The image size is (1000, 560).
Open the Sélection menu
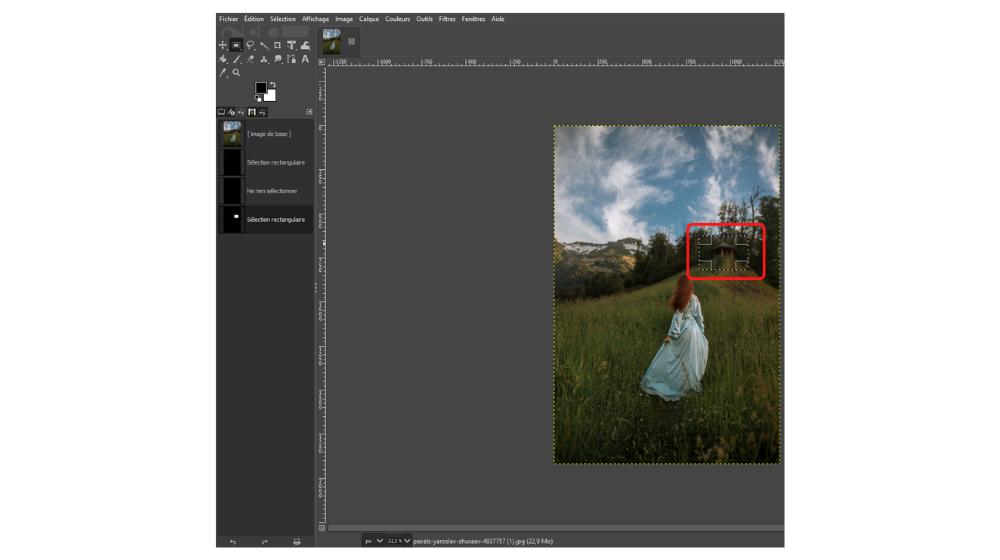click(x=283, y=19)
